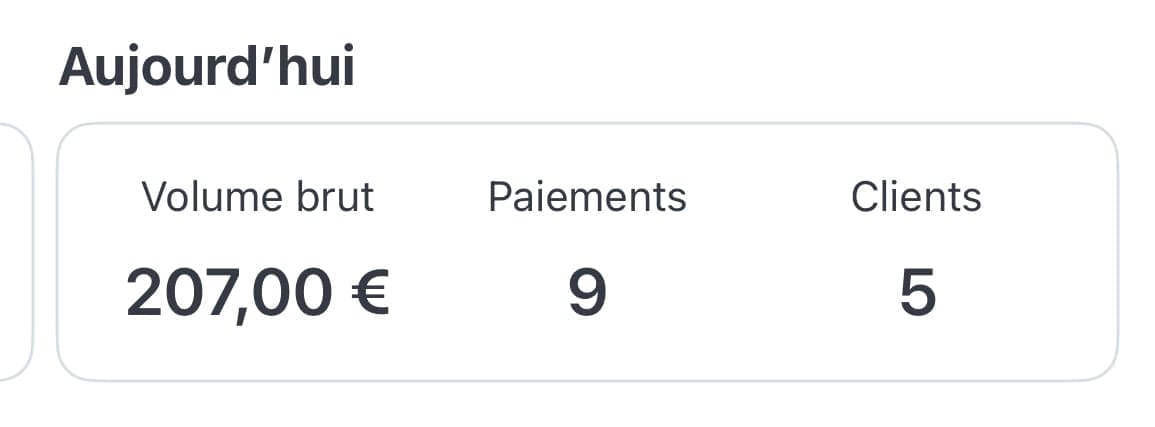Image resolution: width=1155 pixels, height=427 pixels.
Task: Click the bottom border of the summary card
Action: pos(587,380)
